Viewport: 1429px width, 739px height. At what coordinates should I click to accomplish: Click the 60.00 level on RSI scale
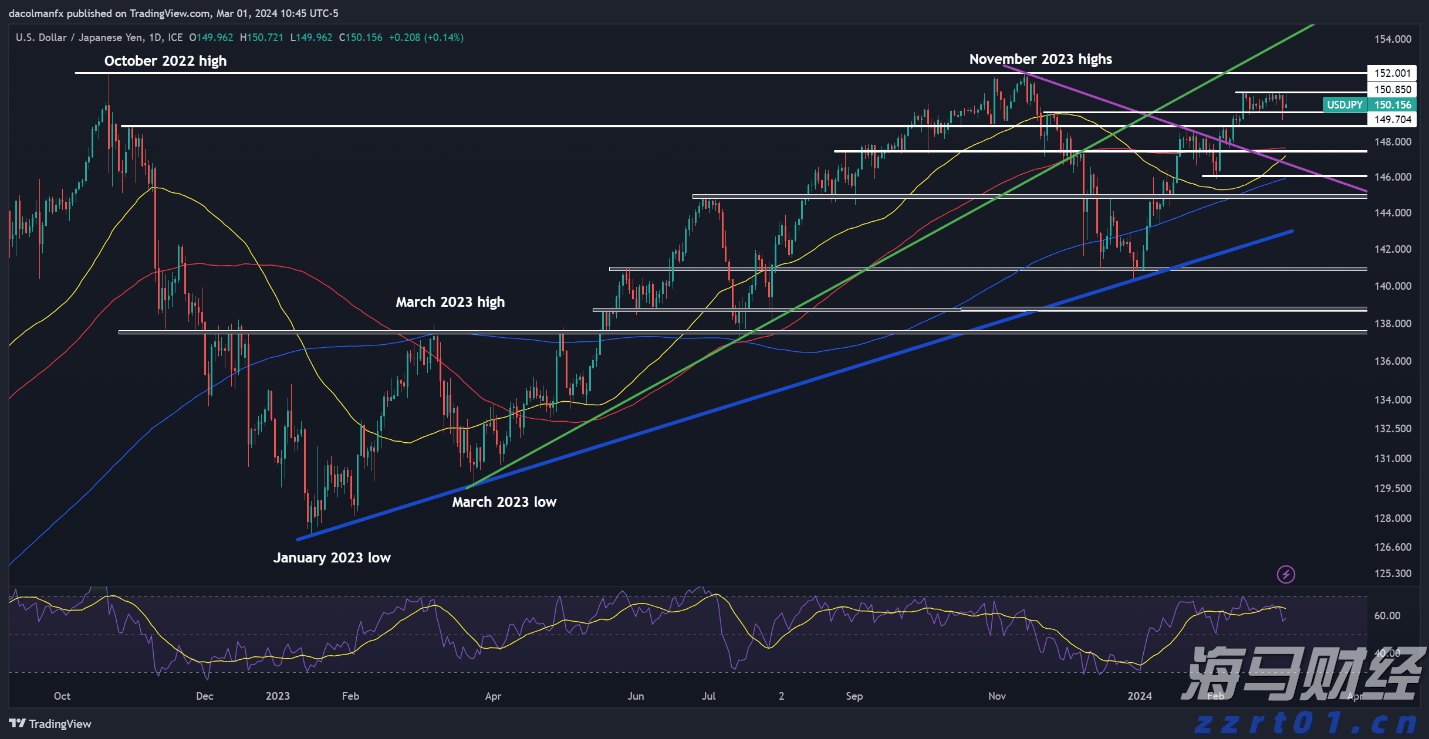click(x=1387, y=616)
